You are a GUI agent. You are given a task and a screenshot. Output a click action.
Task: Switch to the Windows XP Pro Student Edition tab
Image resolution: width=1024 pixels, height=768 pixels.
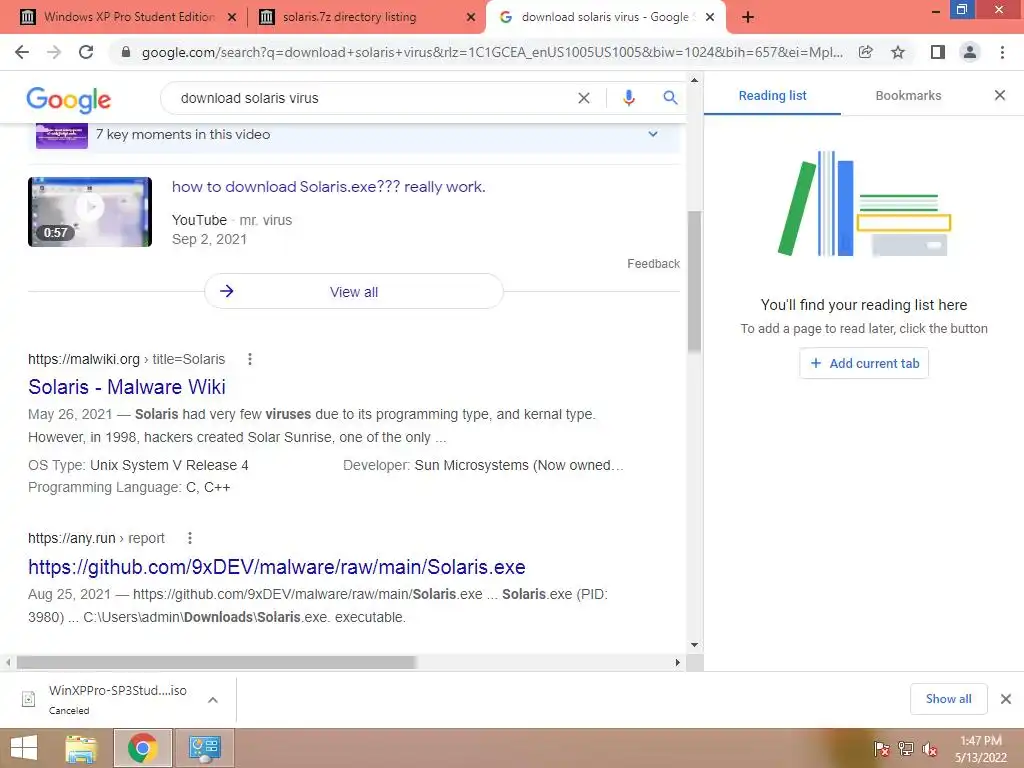pos(129,17)
